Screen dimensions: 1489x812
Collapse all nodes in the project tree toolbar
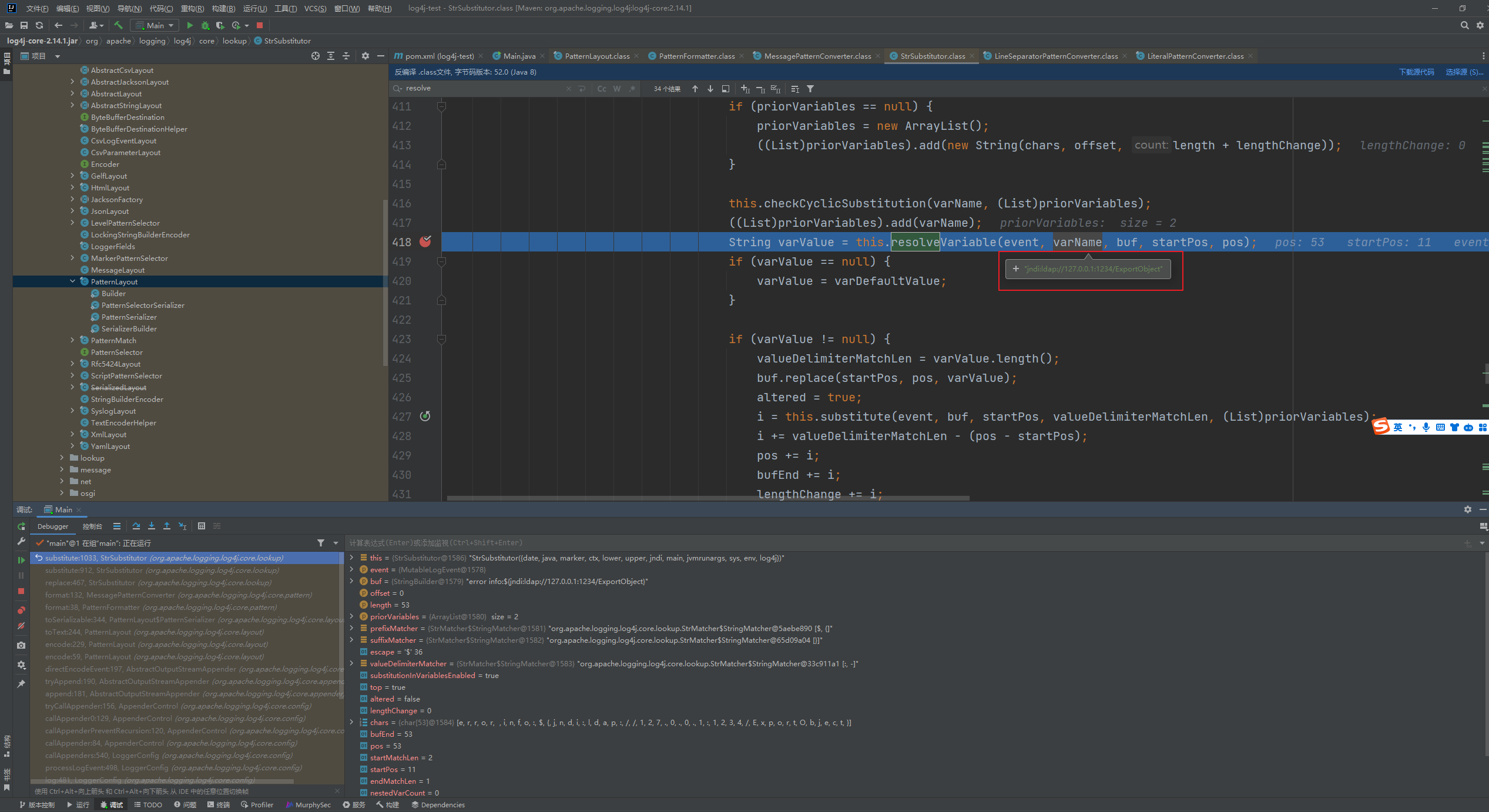346,56
